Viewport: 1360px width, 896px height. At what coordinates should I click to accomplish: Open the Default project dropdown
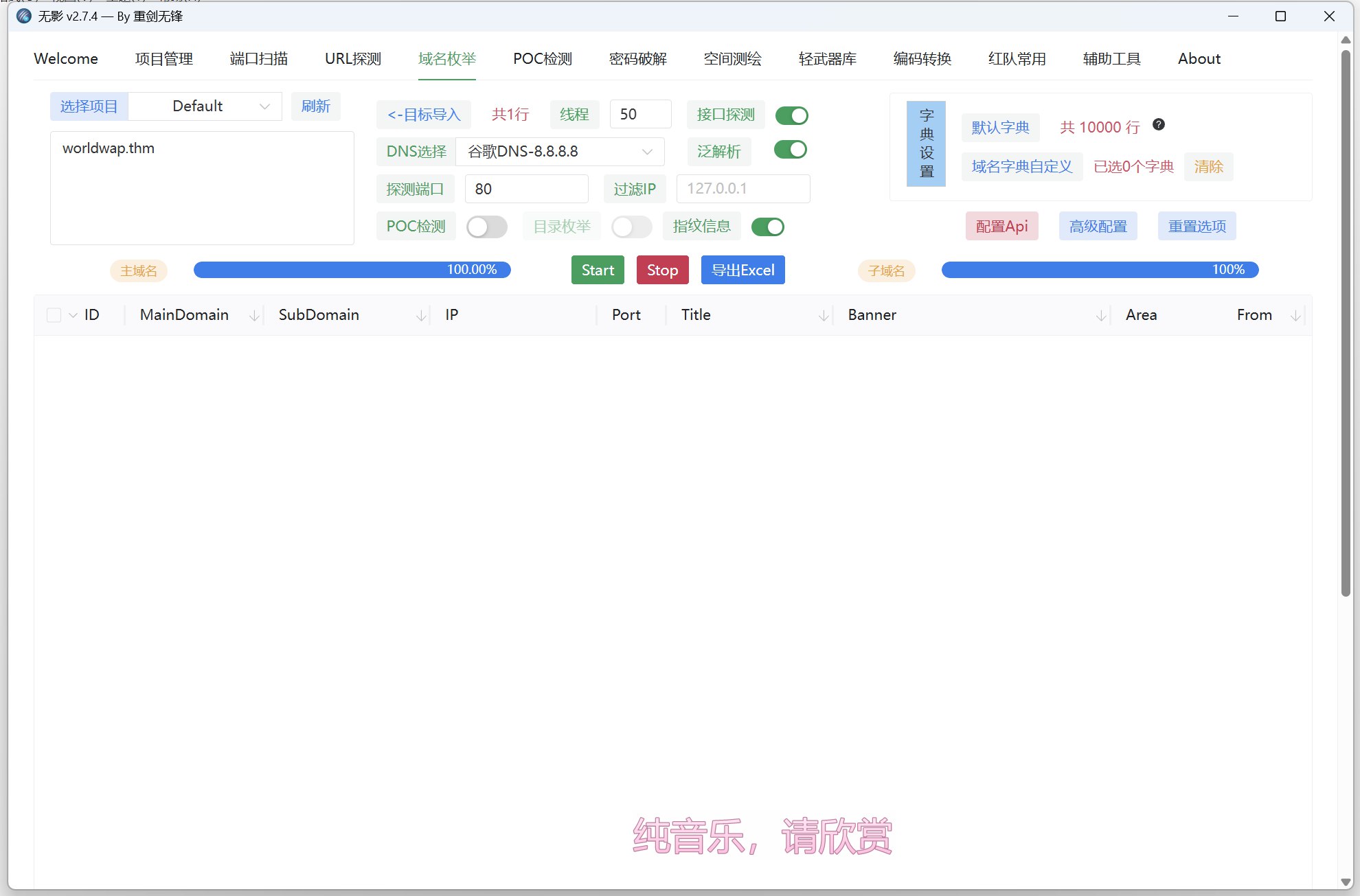point(205,106)
